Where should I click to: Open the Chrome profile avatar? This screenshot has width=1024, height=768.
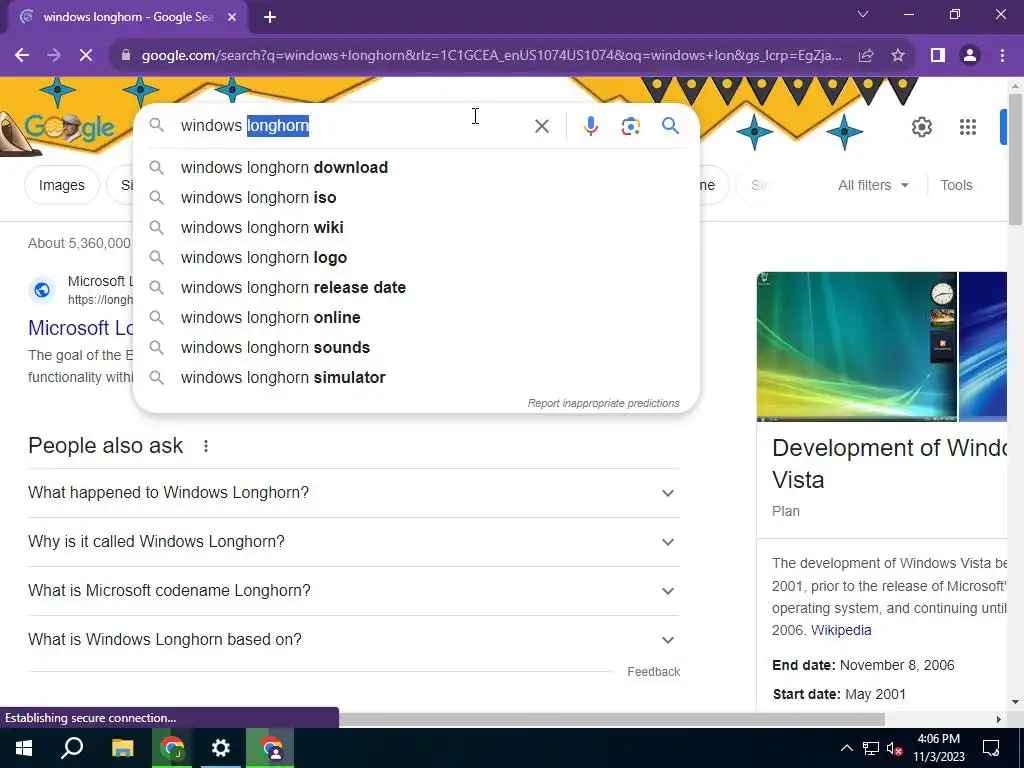(970, 56)
